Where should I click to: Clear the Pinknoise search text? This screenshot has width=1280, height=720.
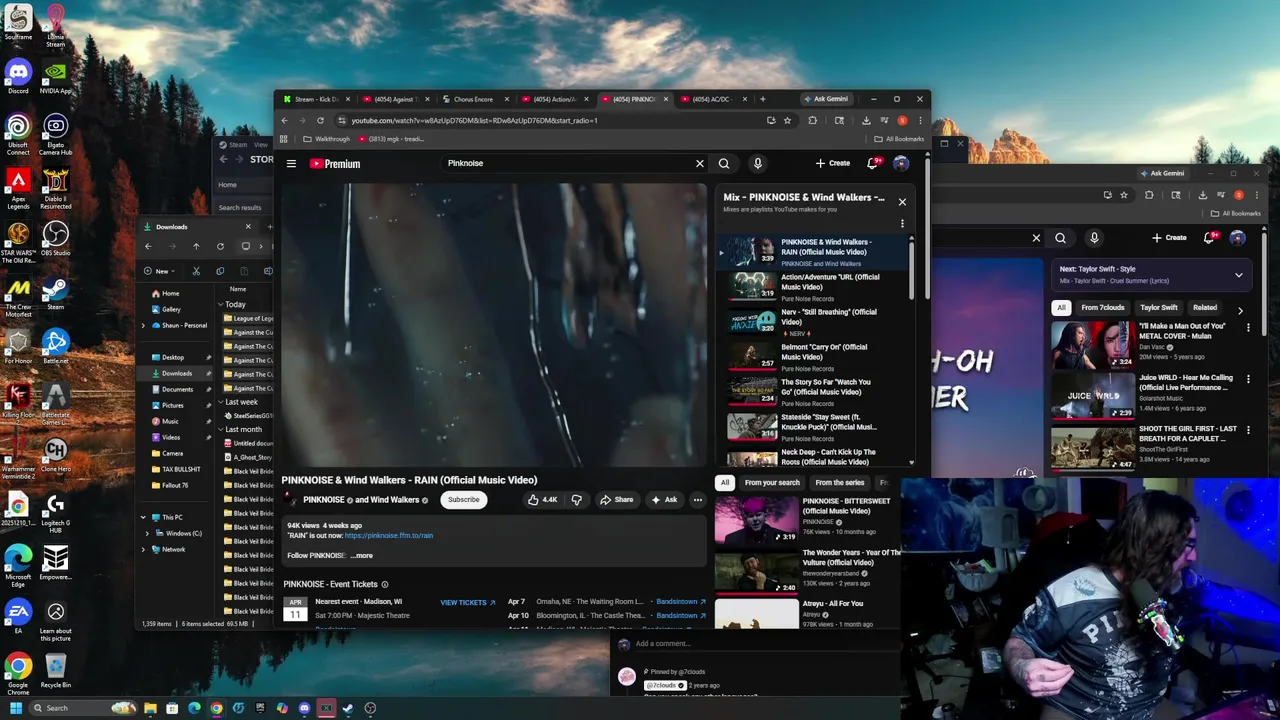tap(700, 164)
